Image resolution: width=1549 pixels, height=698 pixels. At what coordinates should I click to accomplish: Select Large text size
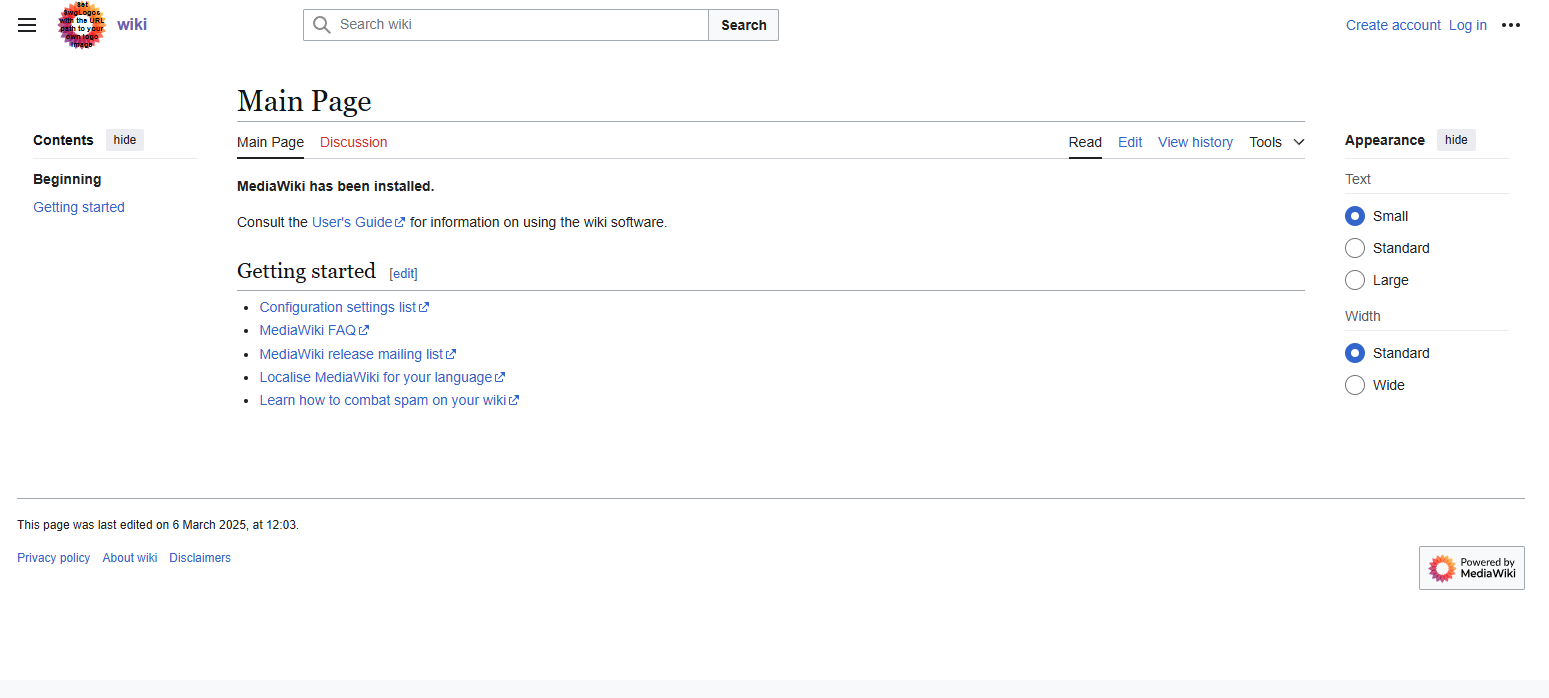[x=1355, y=280]
